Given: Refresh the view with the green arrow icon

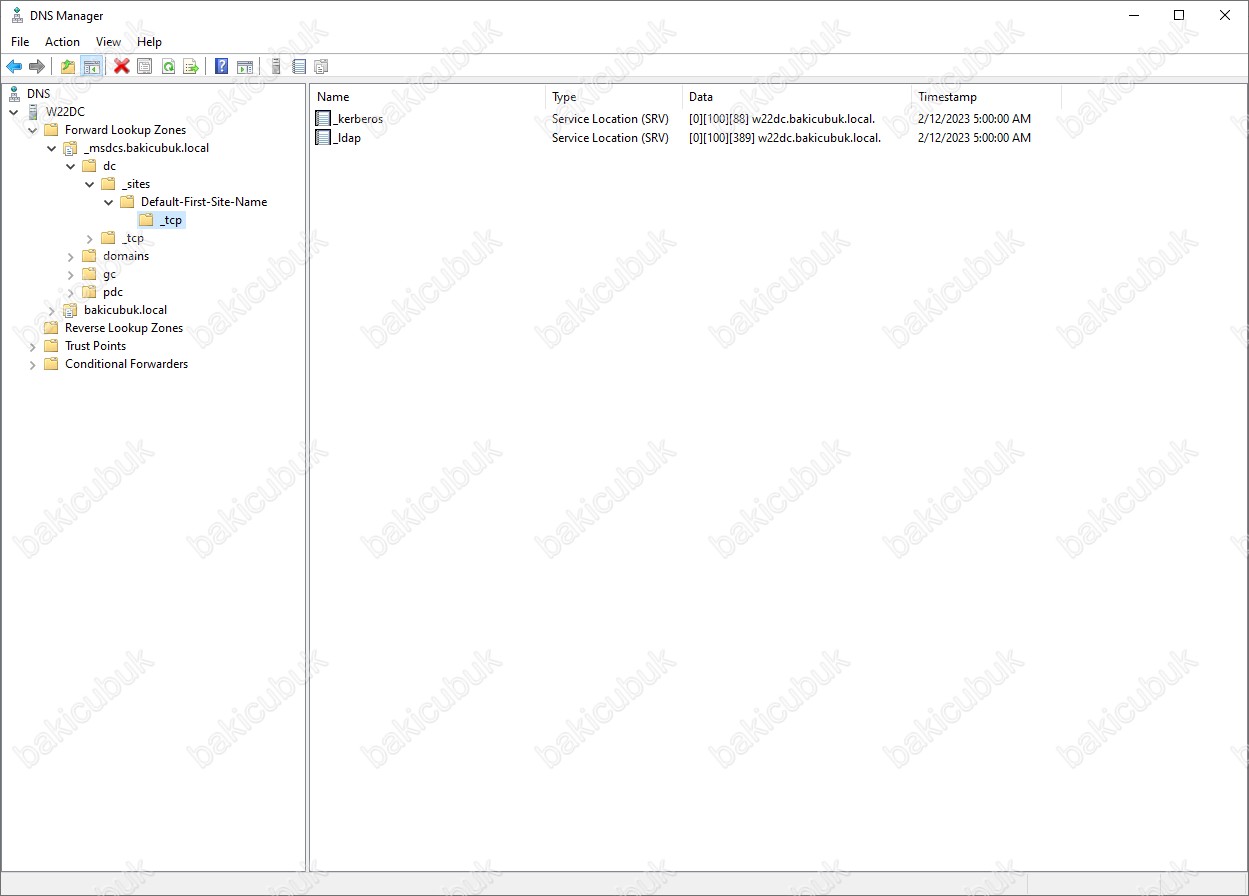Looking at the screenshot, I should click(x=168, y=67).
